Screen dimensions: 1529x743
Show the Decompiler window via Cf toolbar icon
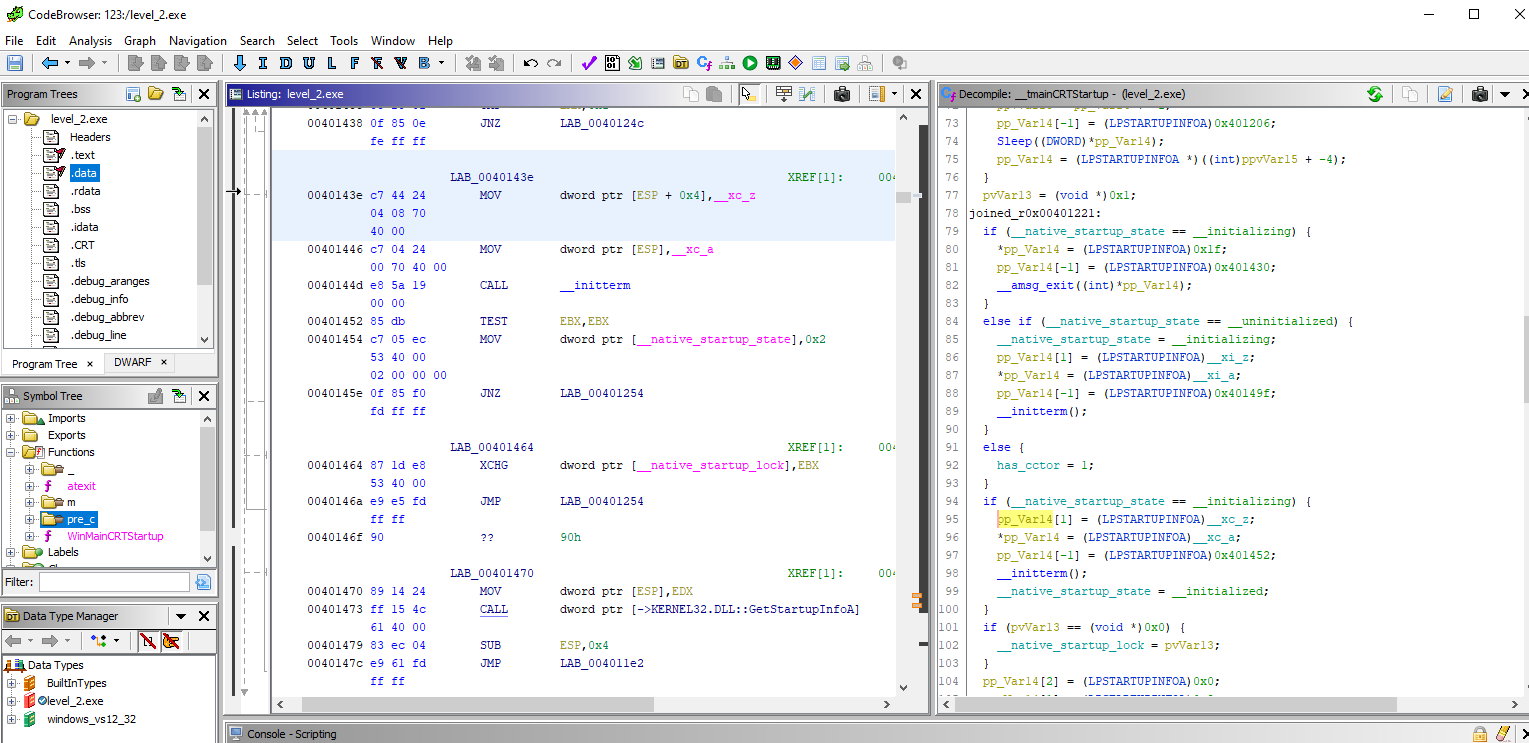click(x=704, y=63)
